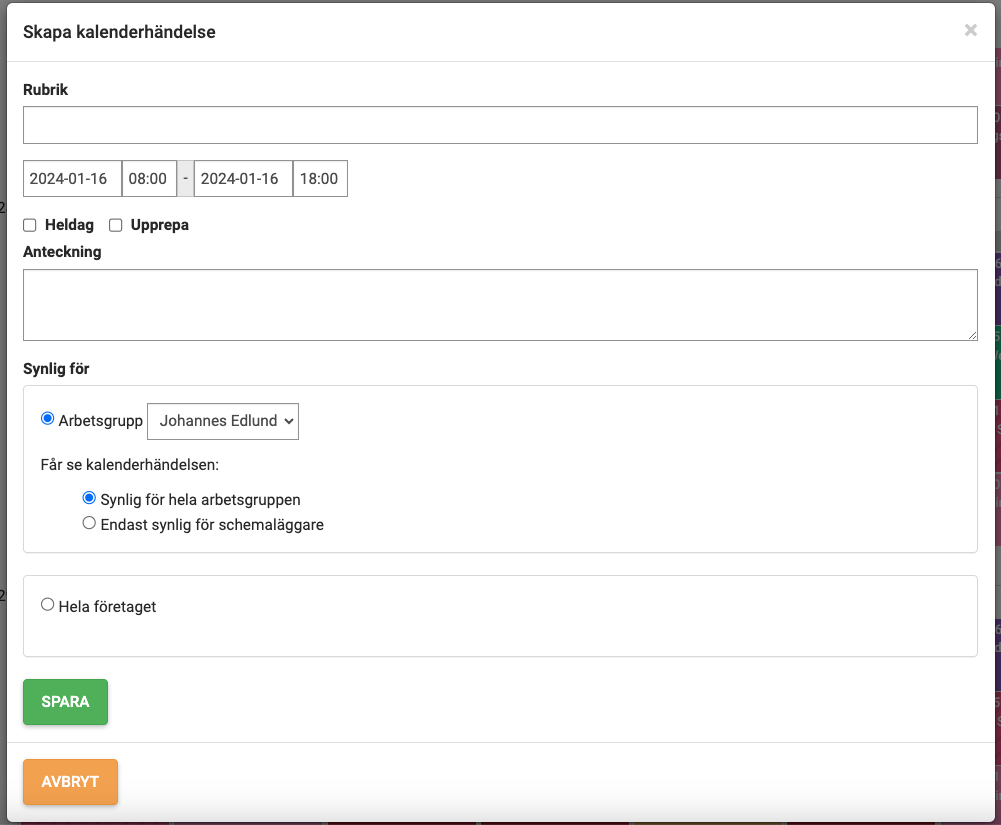Viewport: 1001px width, 825px height.
Task: Click the Rubrik input field
Action: pyautogui.click(x=500, y=125)
